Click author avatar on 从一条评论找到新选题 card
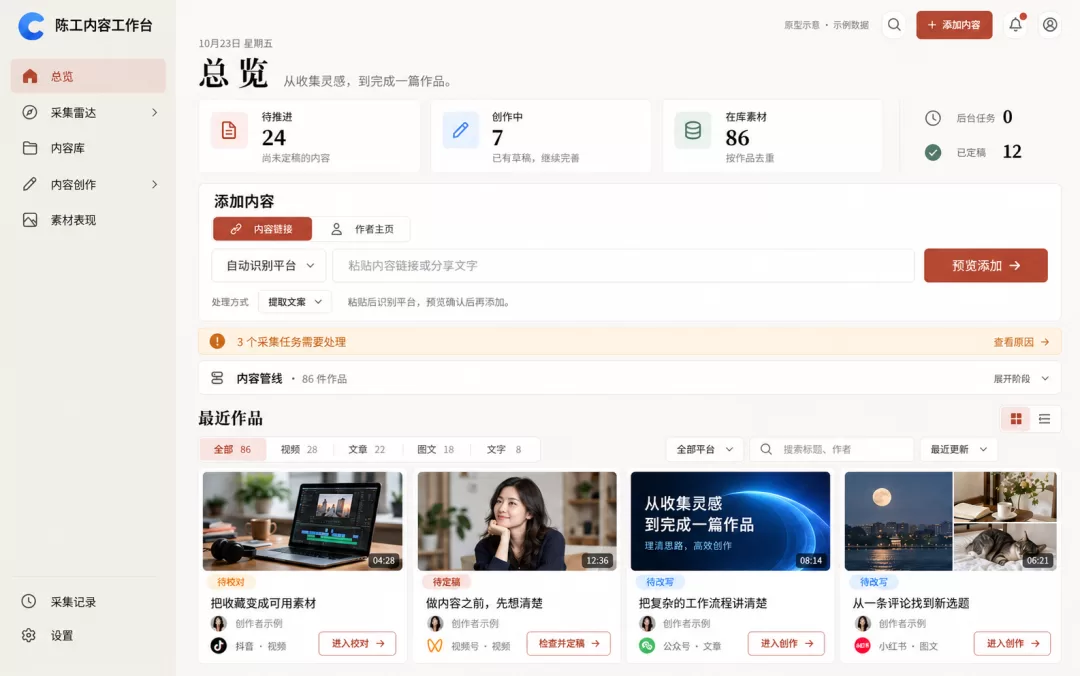 tap(862, 623)
